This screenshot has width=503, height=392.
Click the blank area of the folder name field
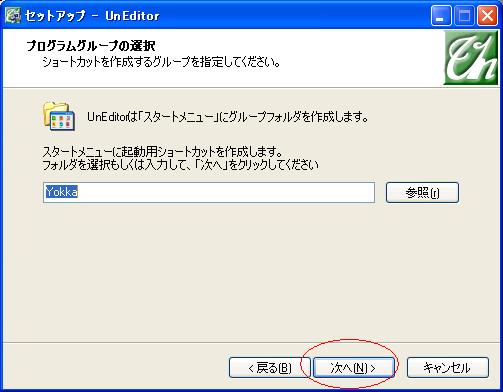[x=227, y=192]
